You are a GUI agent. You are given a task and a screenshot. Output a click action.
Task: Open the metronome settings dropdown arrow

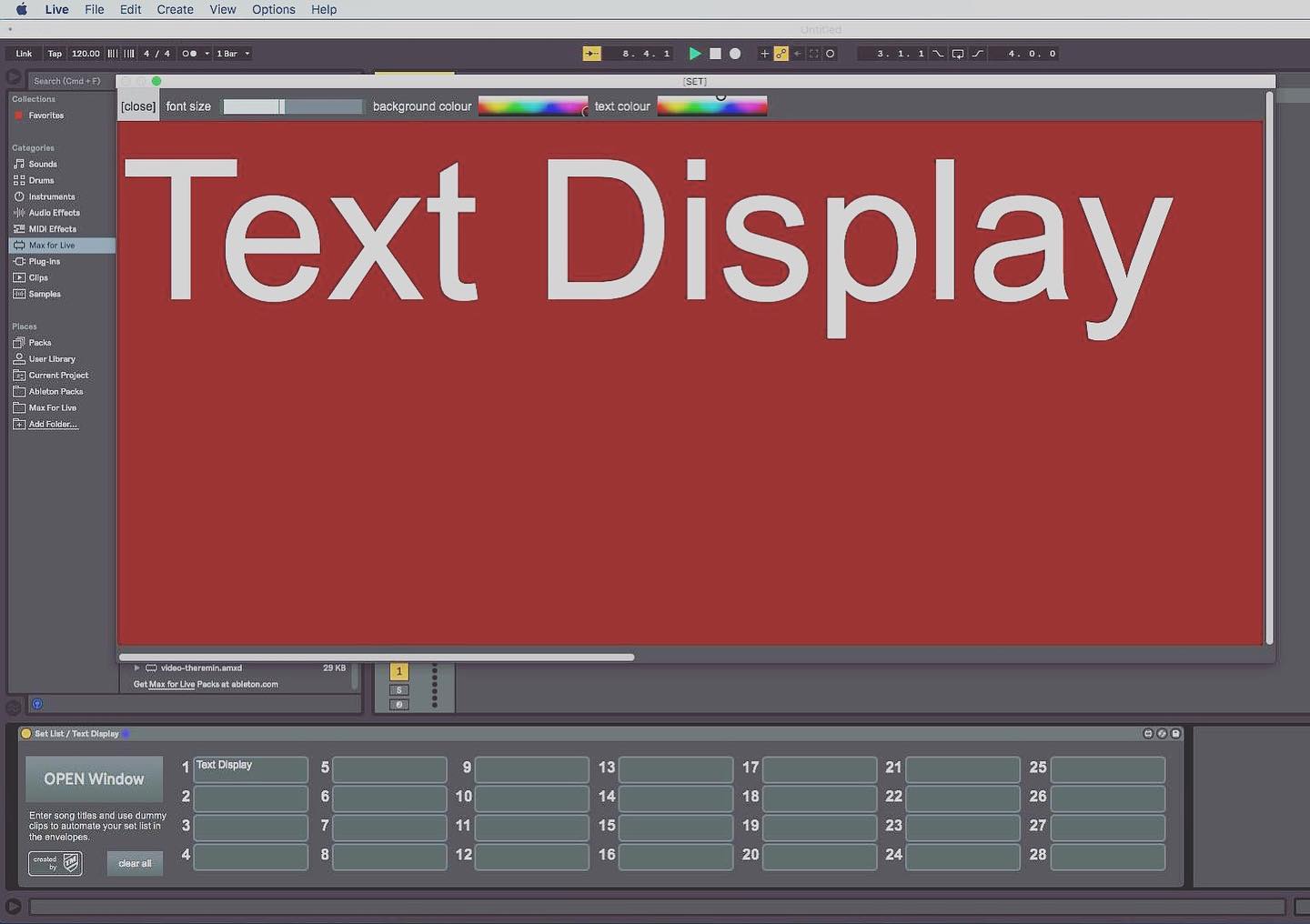[207, 54]
